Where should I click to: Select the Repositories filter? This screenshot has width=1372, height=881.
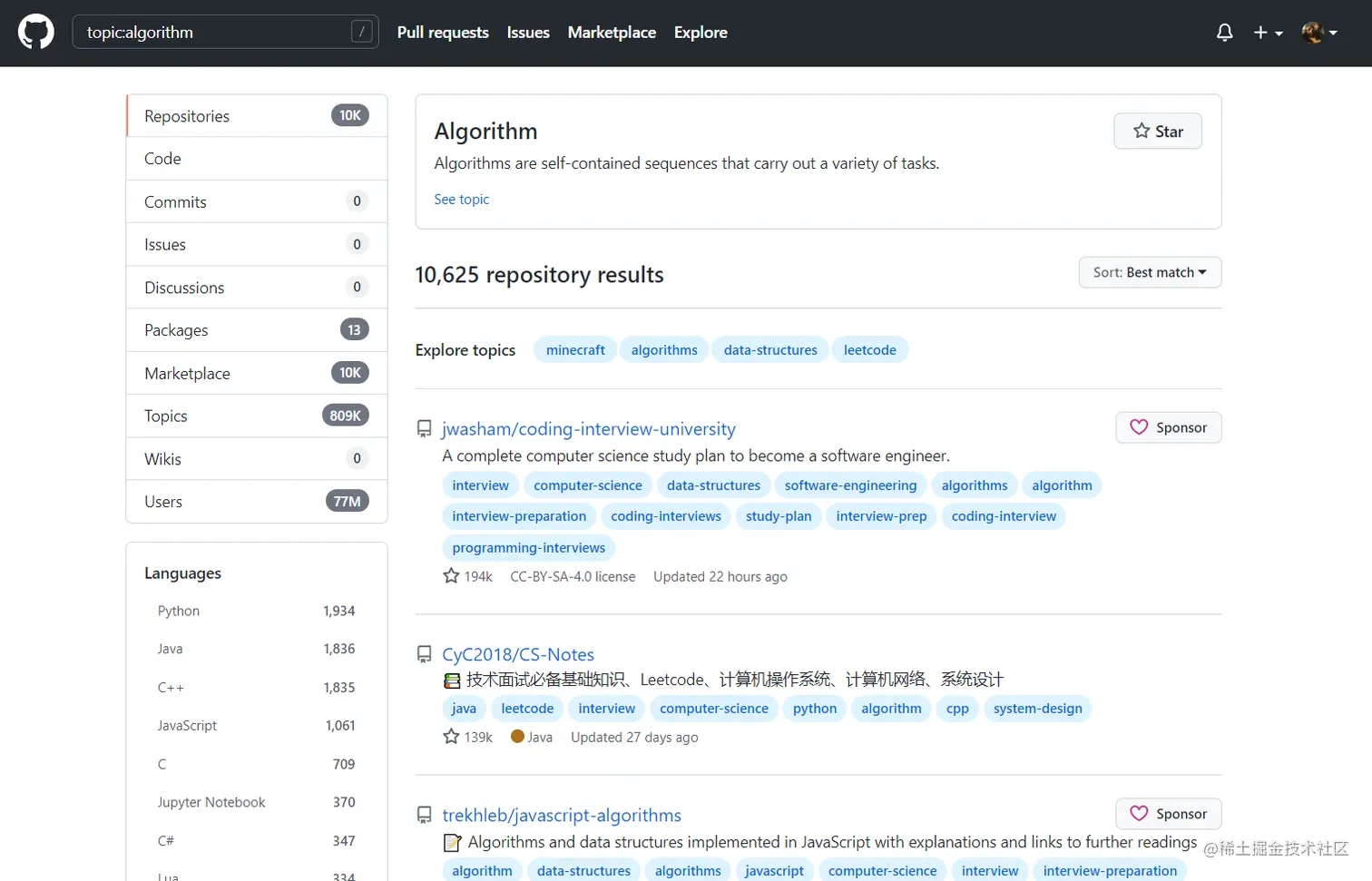click(257, 116)
